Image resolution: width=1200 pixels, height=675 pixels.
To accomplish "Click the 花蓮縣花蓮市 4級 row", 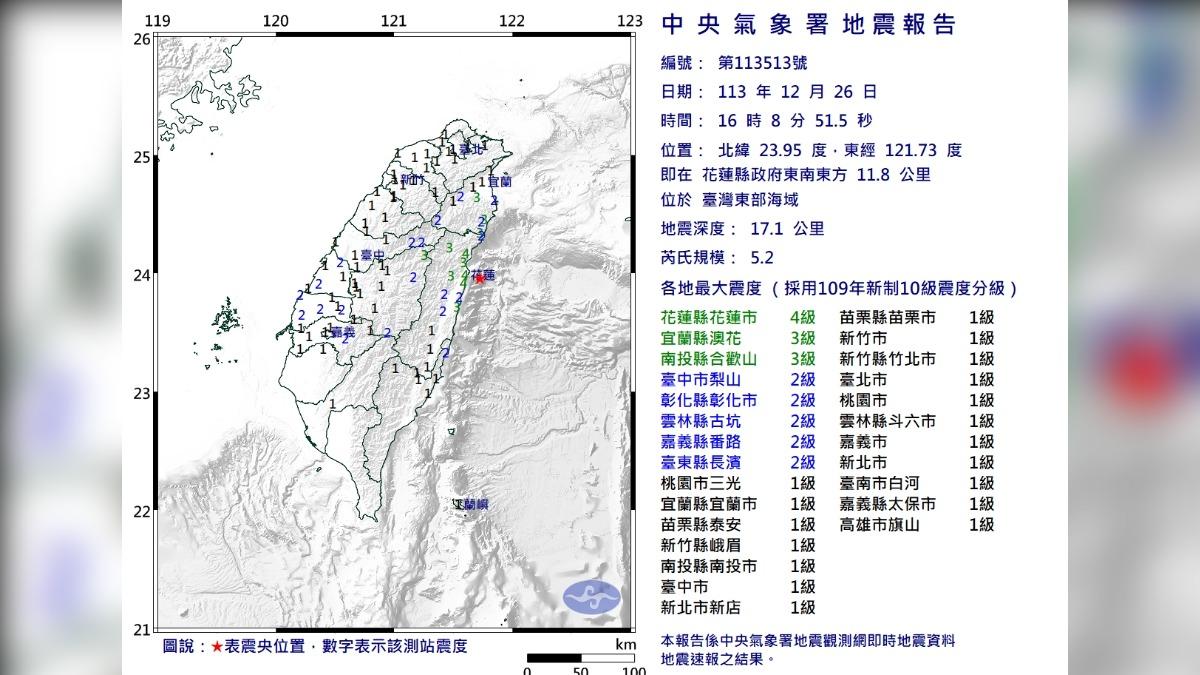I will pos(738,317).
